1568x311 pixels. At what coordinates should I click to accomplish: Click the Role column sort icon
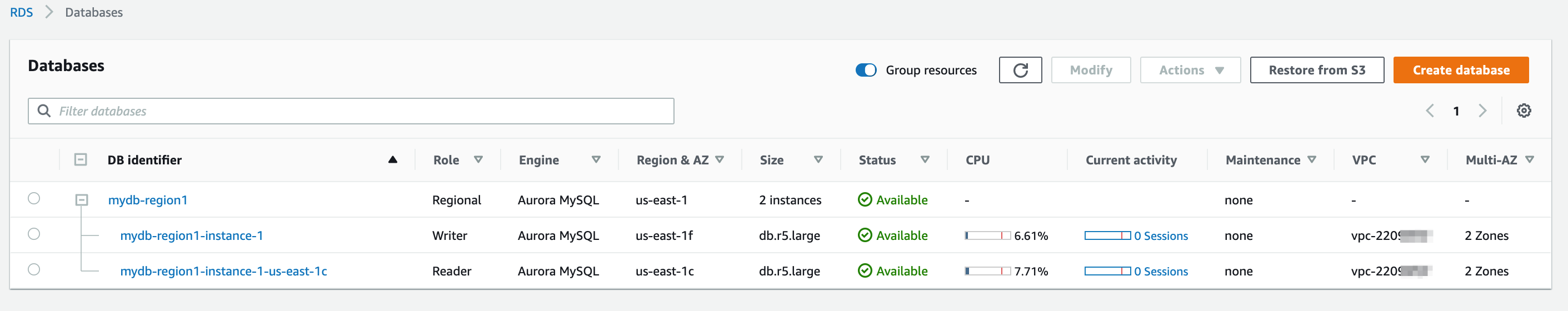click(478, 160)
